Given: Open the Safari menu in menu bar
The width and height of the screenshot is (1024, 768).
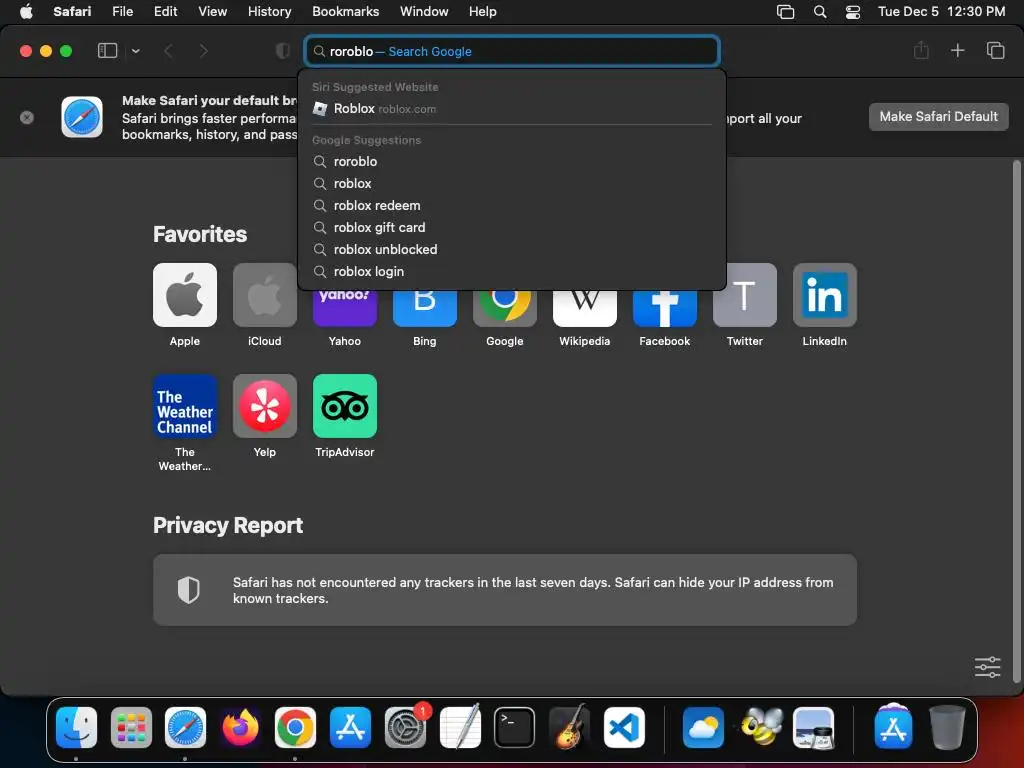Looking at the screenshot, I should coord(72,11).
